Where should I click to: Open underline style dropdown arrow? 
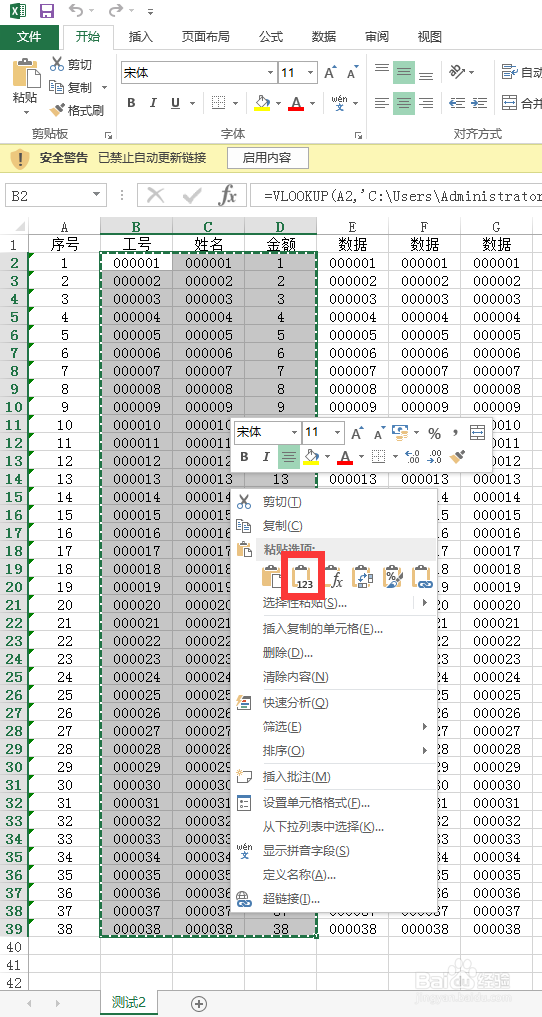point(193,102)
